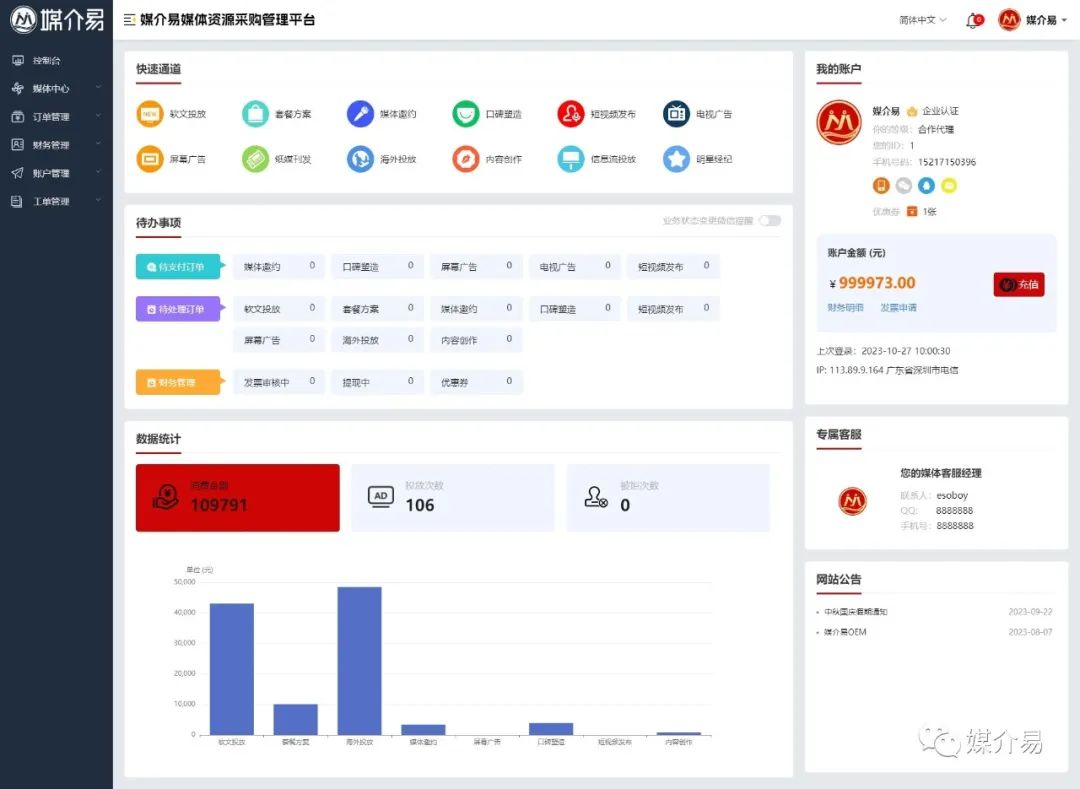Open the 发票申请 link
Image resolution: width=1080 pixels, height=789 pixels.
(898, 308)
